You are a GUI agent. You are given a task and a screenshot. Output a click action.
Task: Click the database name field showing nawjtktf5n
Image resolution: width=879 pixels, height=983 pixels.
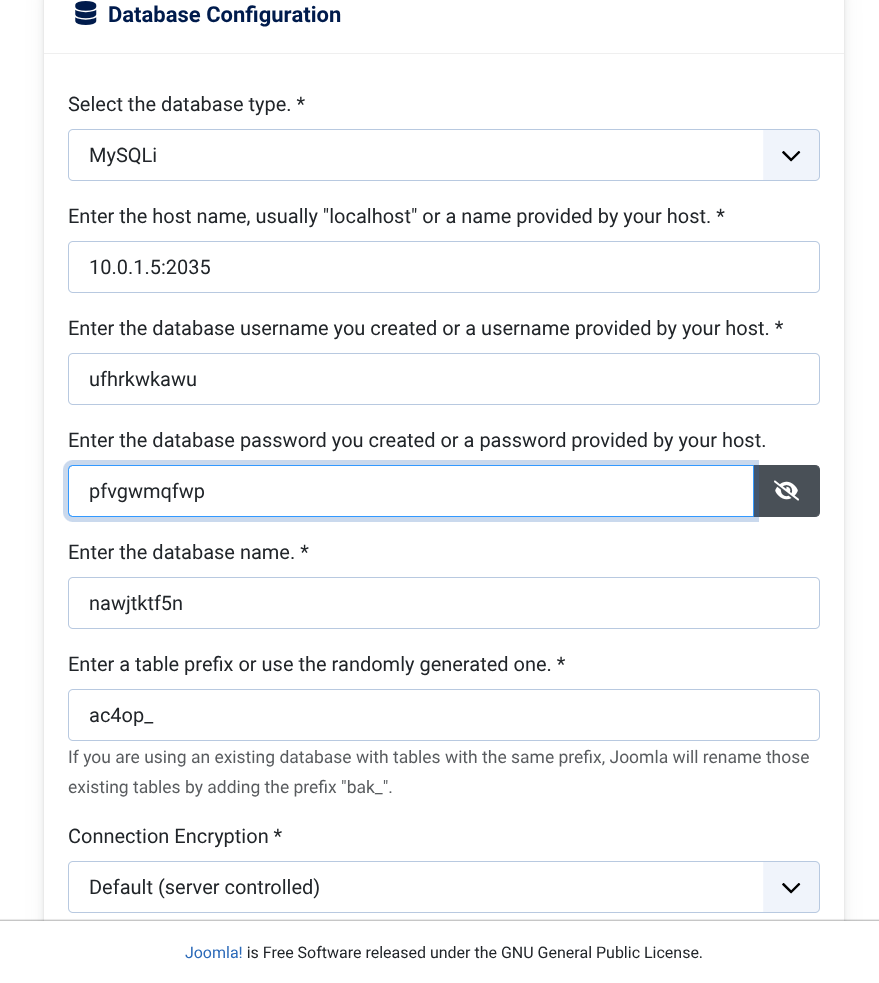[x=444, y=603]
